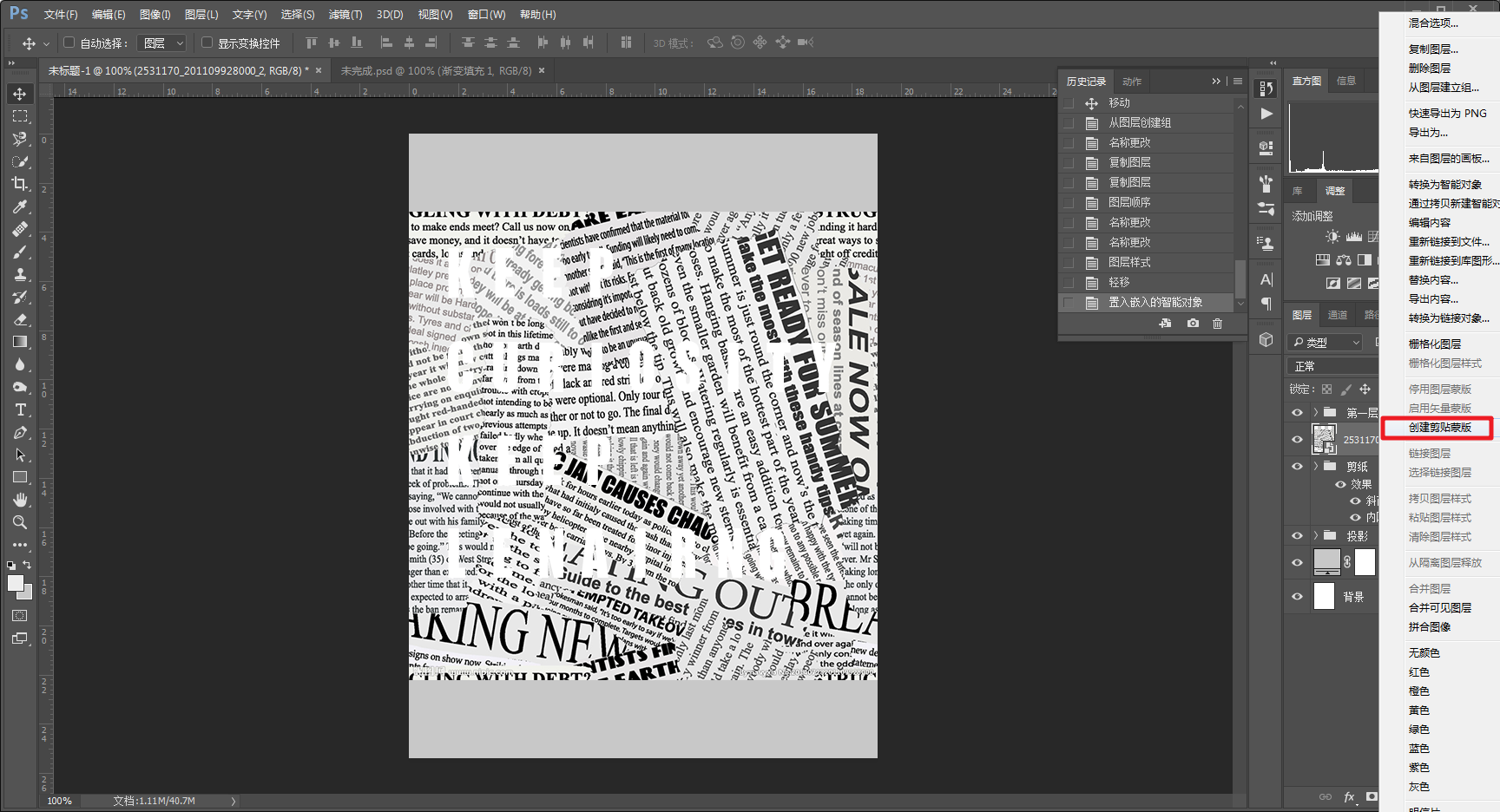Click delete state trash icon in History panel
Screen dimensions: 1500x812
coord(1217,324)
